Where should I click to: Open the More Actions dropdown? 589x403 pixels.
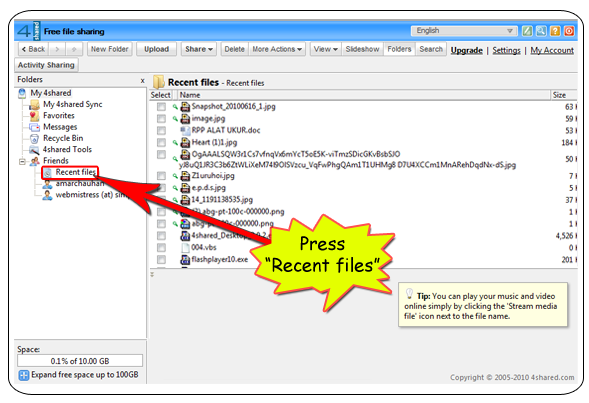[277, 49]
